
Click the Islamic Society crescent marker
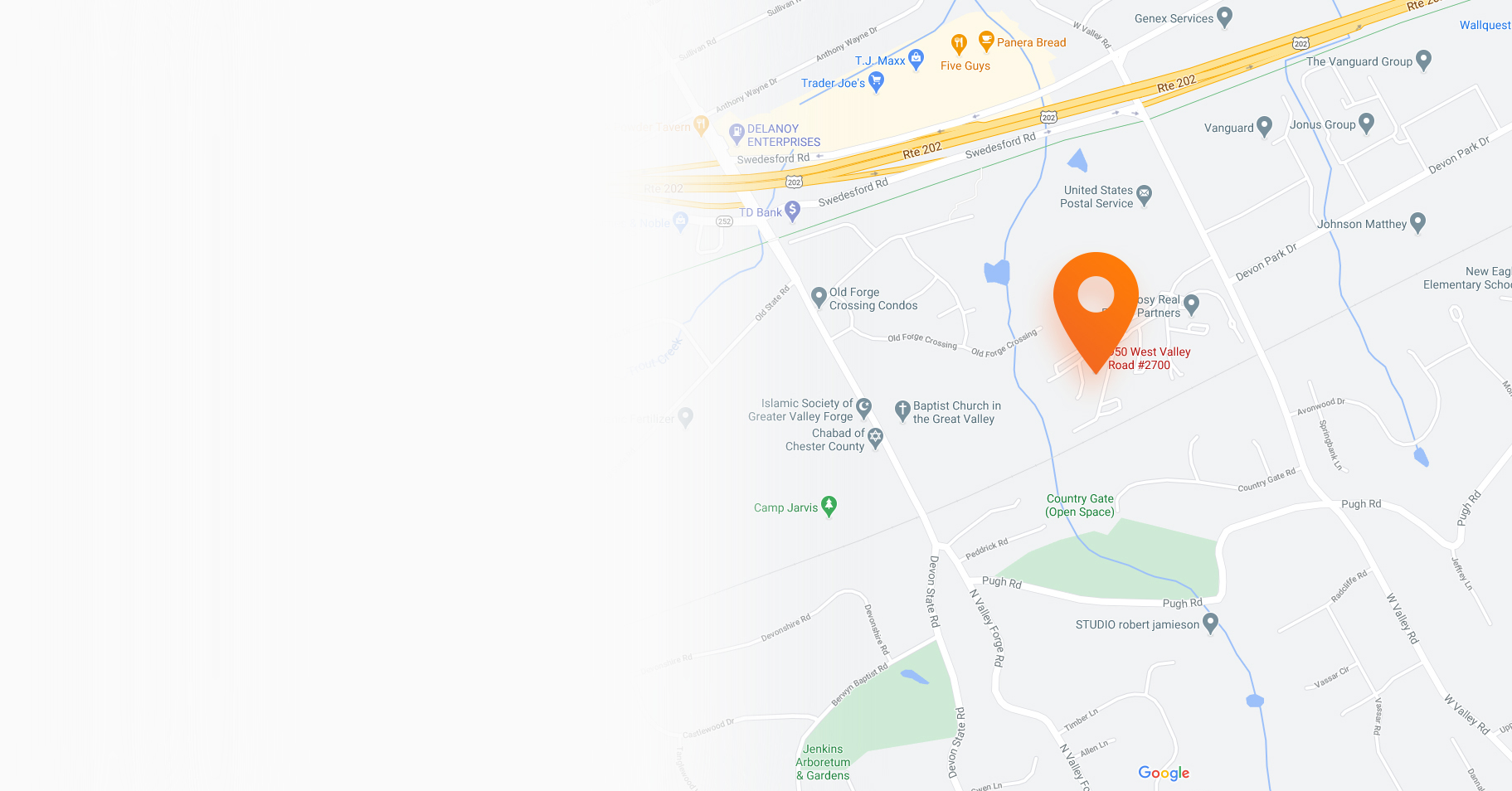(863, 408)
